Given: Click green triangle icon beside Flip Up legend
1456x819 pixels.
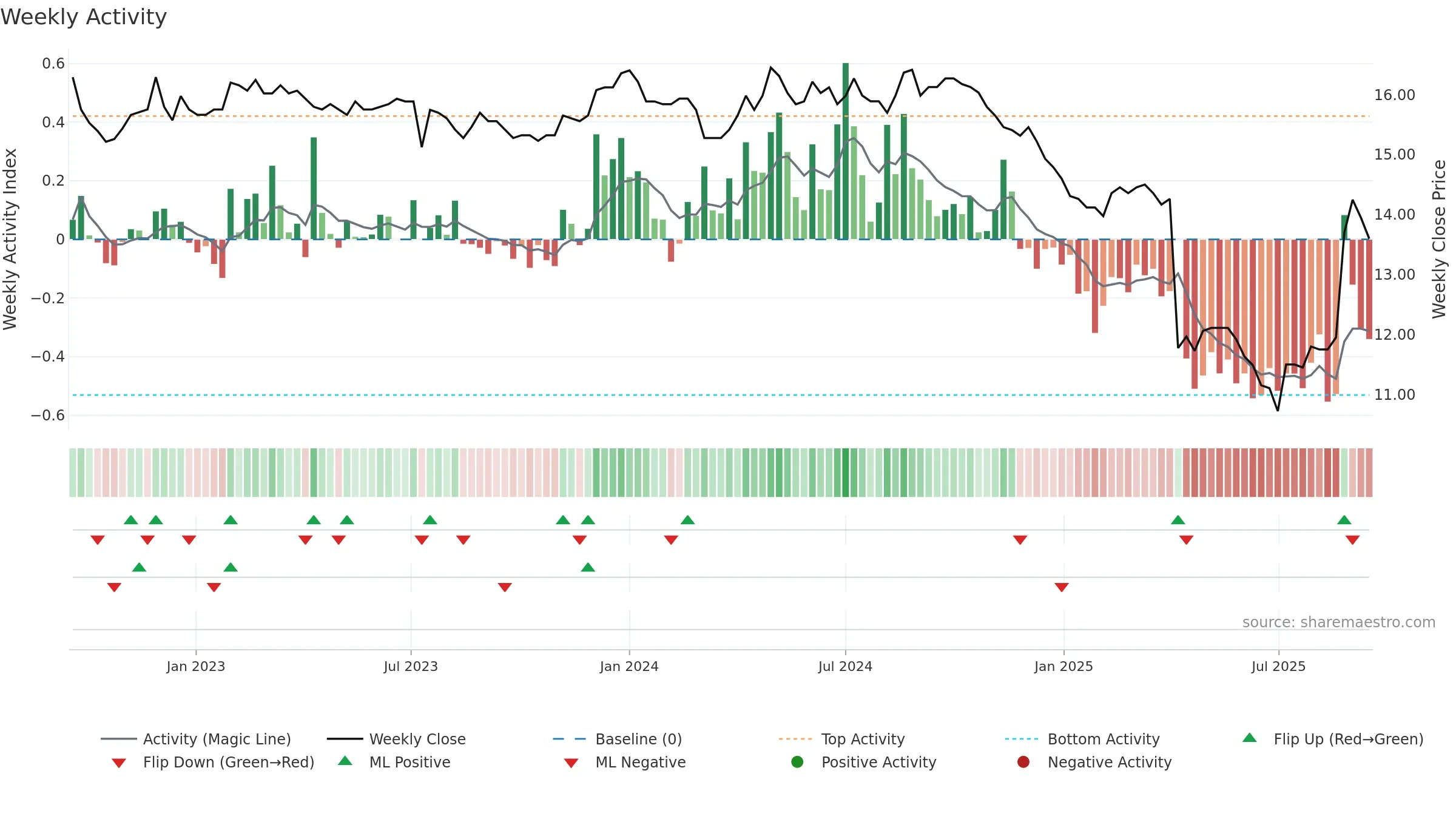Looking at the screenshot, I should tap(1250, 738).
